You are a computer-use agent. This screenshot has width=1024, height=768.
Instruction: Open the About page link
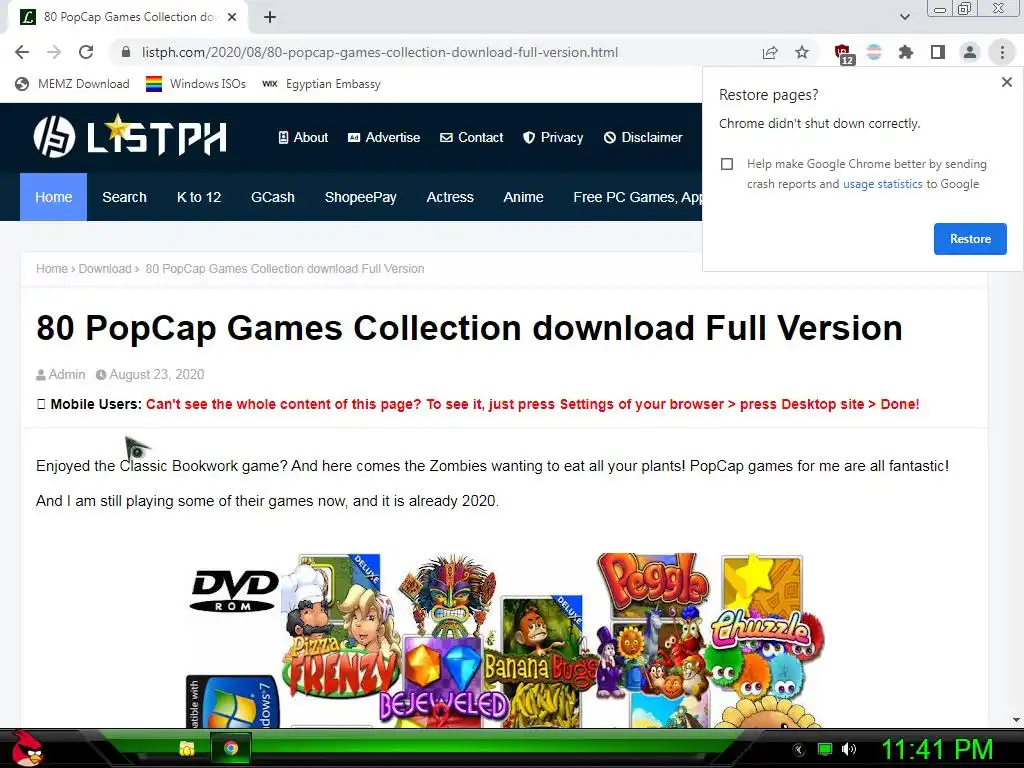[303, 137]
